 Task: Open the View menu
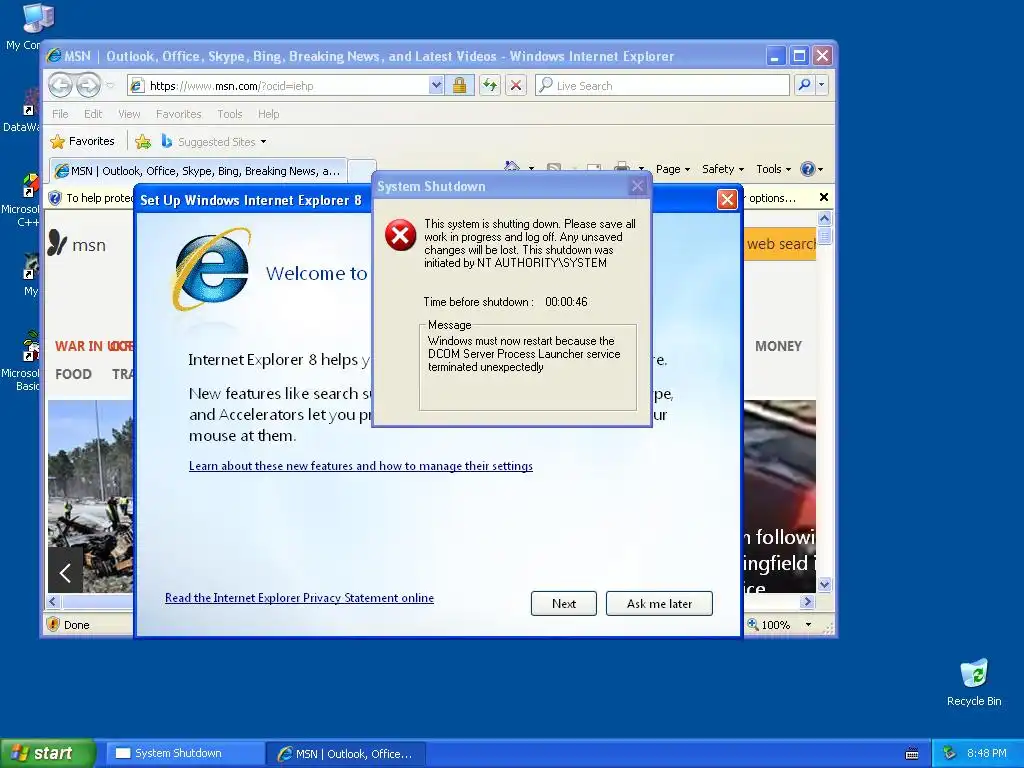tap(129, 114)
